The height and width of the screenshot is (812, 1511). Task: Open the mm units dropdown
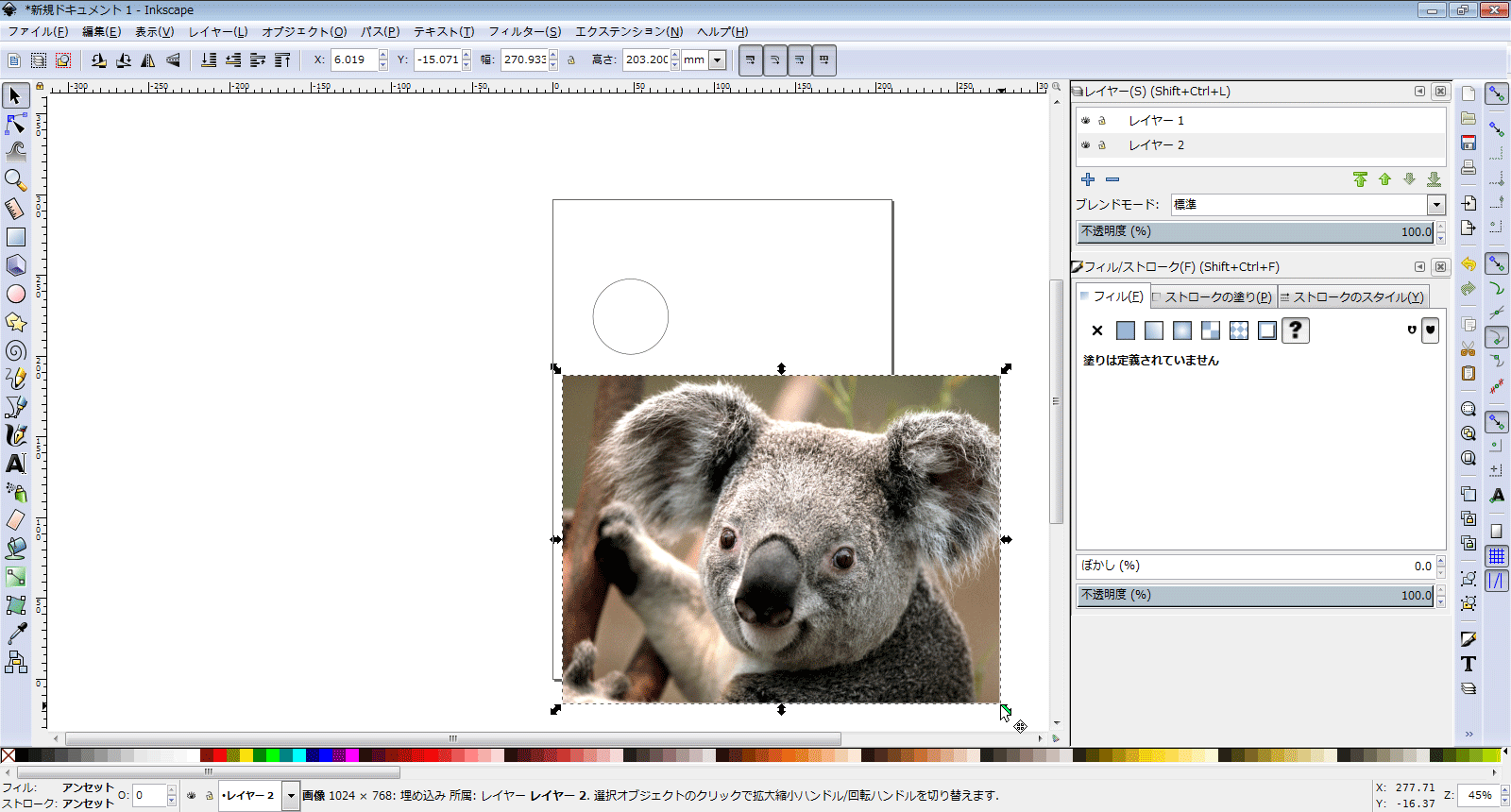(x=718, y=60)
